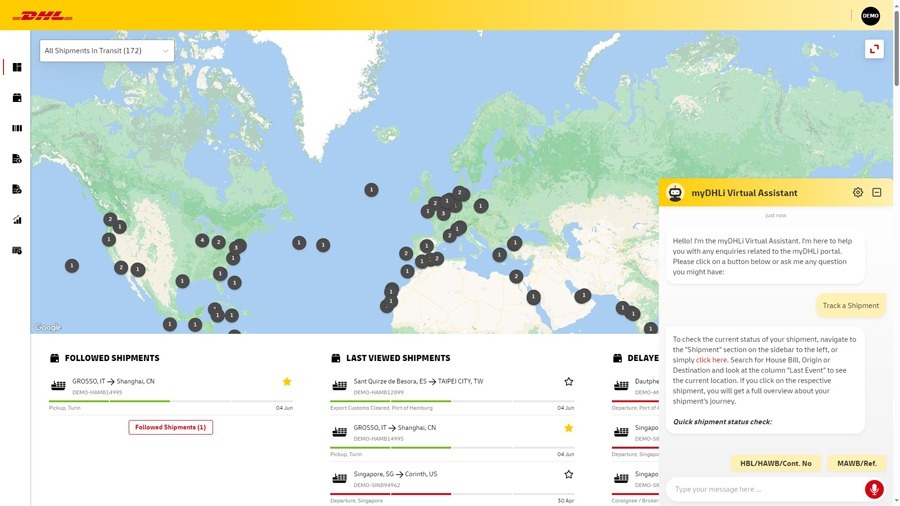The image size is (900, 506).
Task: Star the Singapore to Corinth shipment
Action: [569, 474]
